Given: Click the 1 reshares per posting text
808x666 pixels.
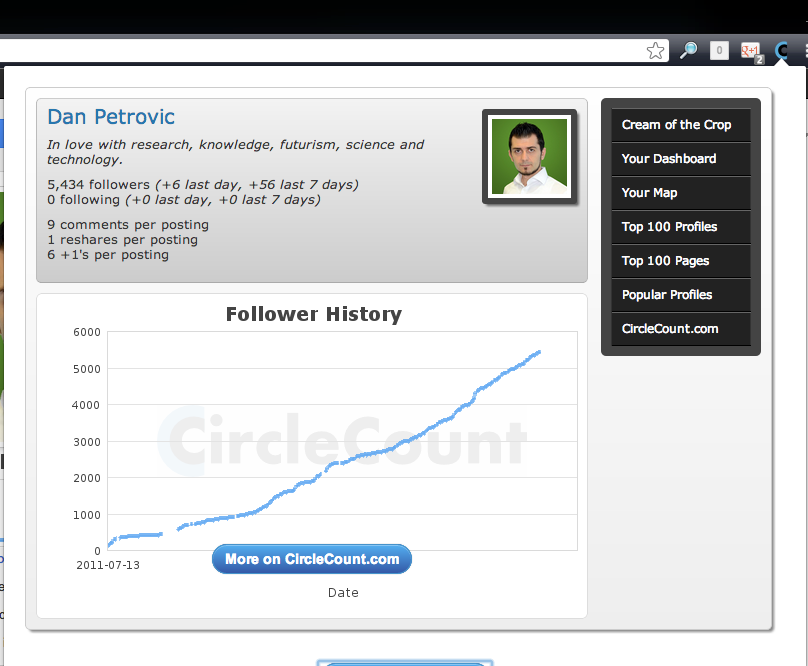Looking at the screenshot, I should [122, 240].
